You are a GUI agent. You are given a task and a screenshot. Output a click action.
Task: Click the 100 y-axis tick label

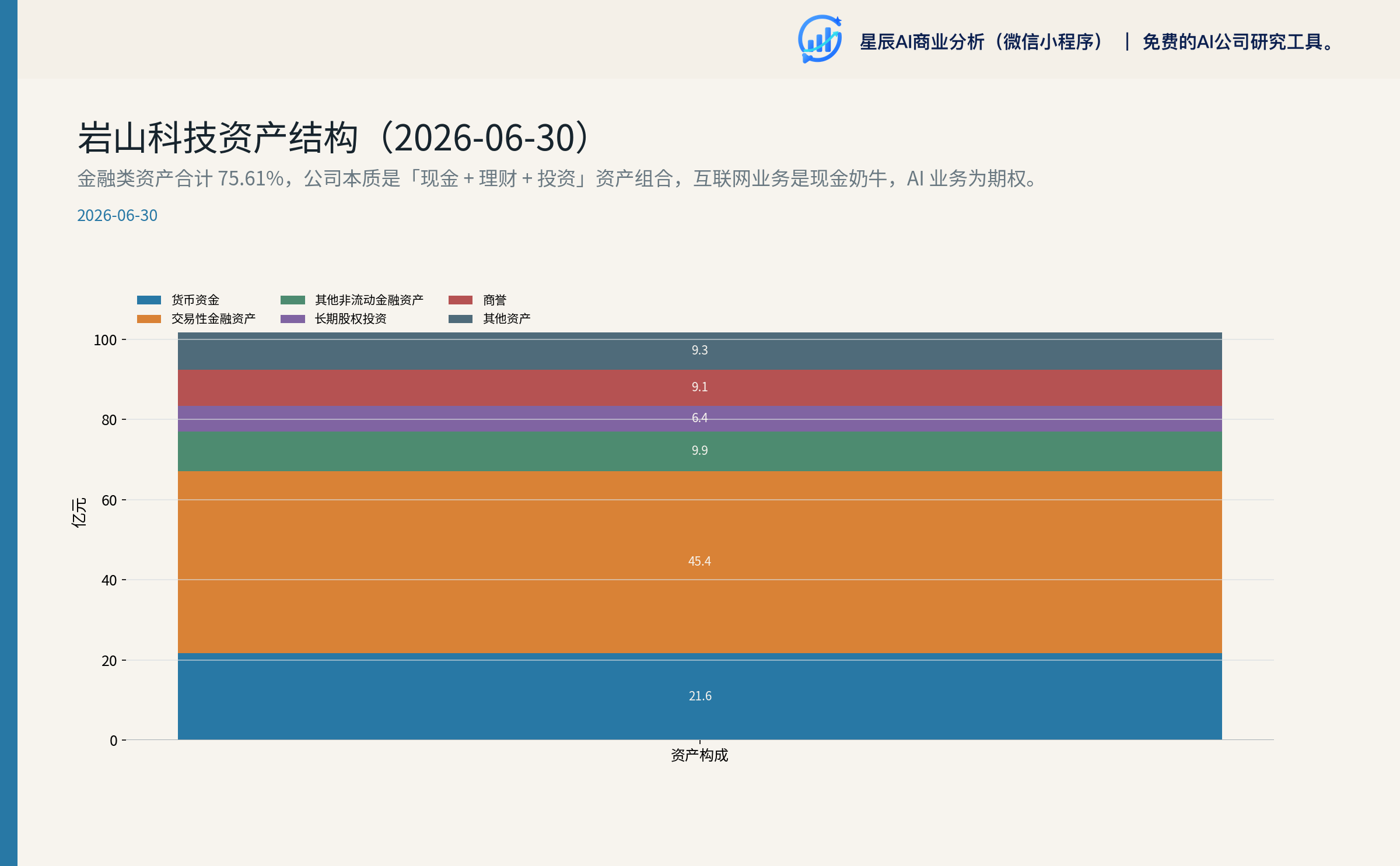point(105,340)
